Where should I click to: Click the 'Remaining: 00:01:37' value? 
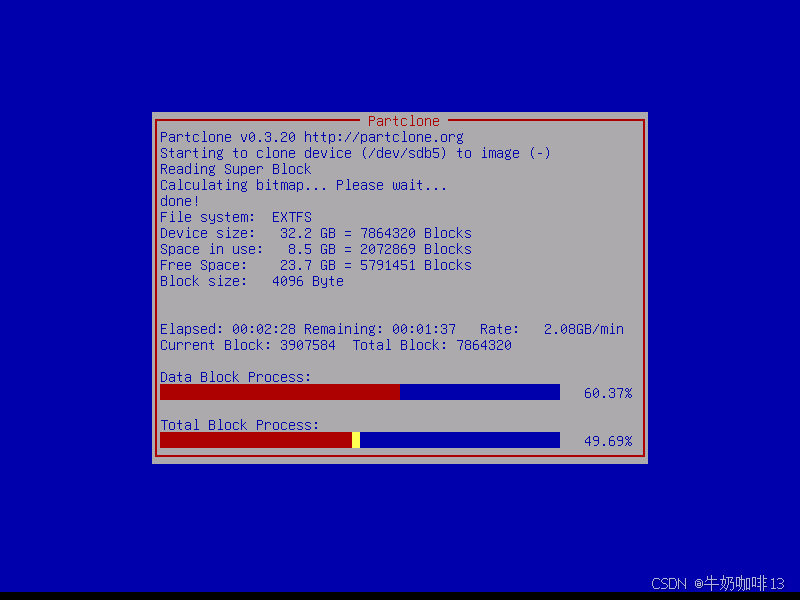tap(380, 329)
